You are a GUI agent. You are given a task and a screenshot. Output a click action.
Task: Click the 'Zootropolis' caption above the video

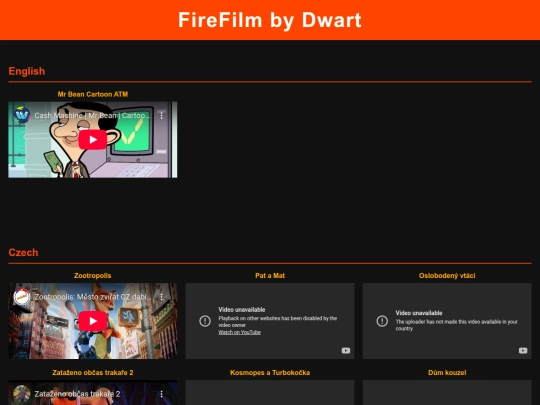pyautogui.click(x=93, y=276)
